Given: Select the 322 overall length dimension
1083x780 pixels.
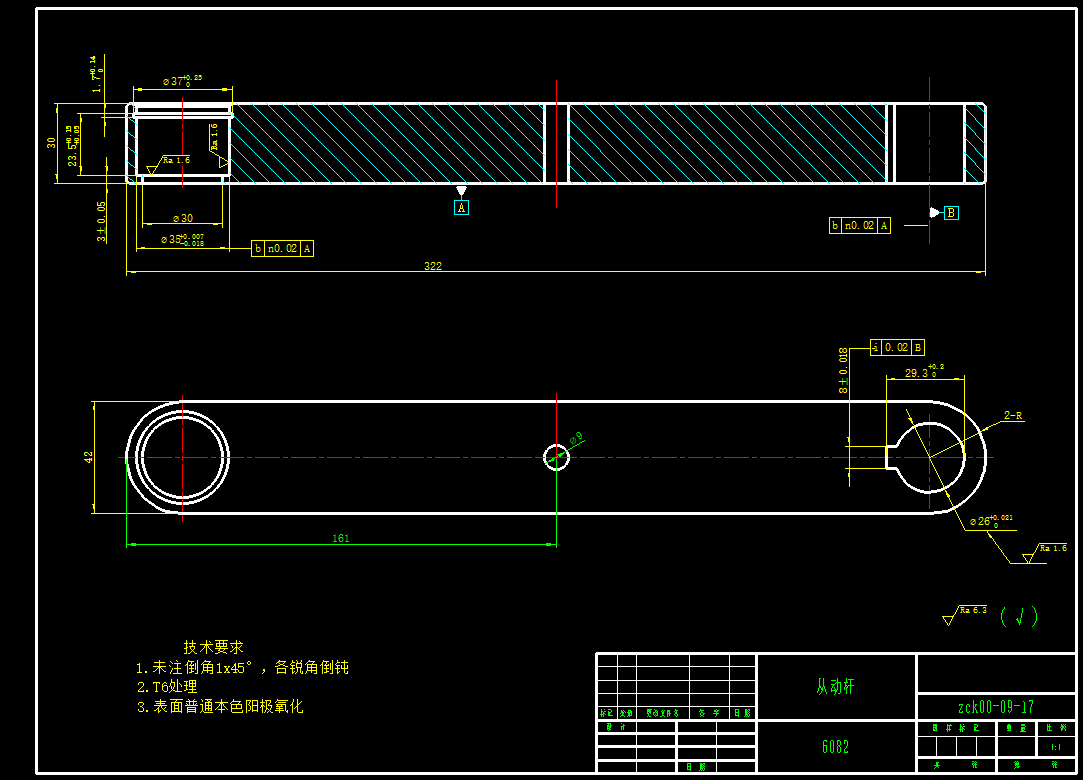Looking at the screenshot, I should tap(433, 266).
